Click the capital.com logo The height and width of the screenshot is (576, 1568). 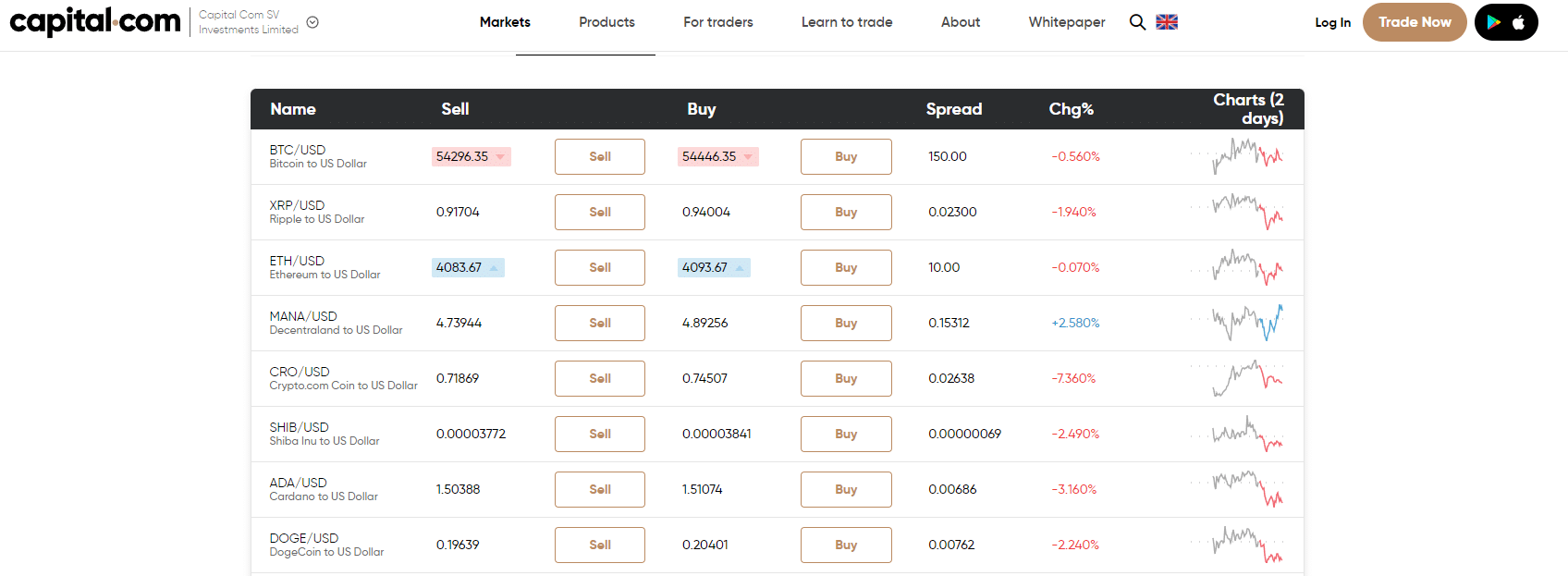coord(95,21)
